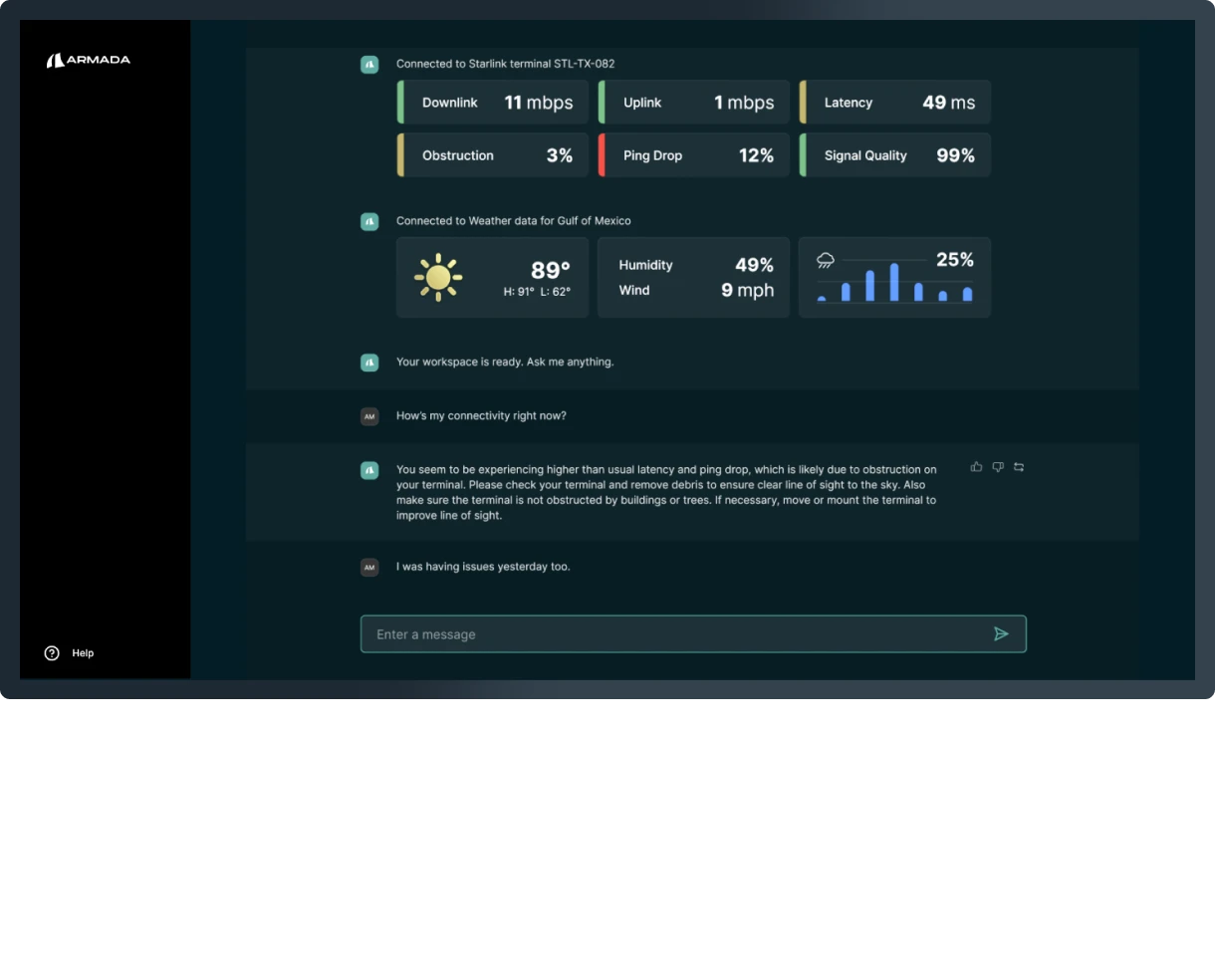Click the Help question-mark icon
Image resolution: width=1215 pixels, height=980 pixels.
52,653
